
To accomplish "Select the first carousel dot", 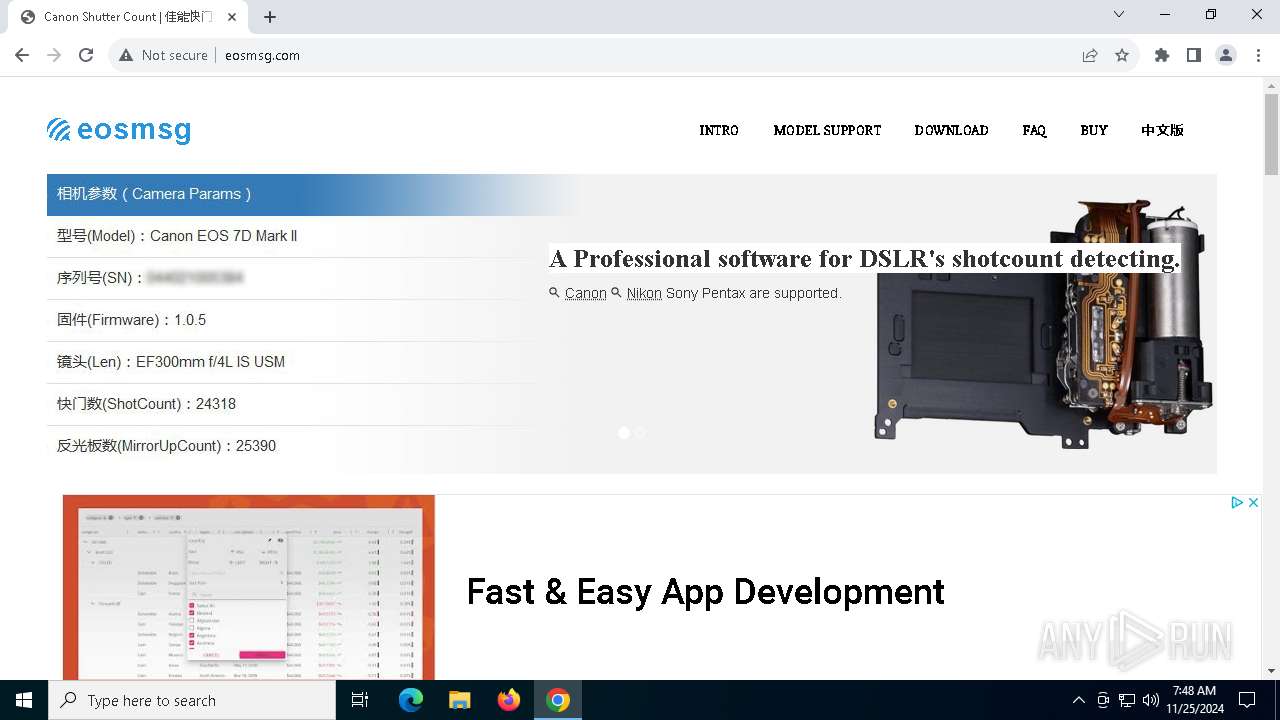I will pos(624,433).
